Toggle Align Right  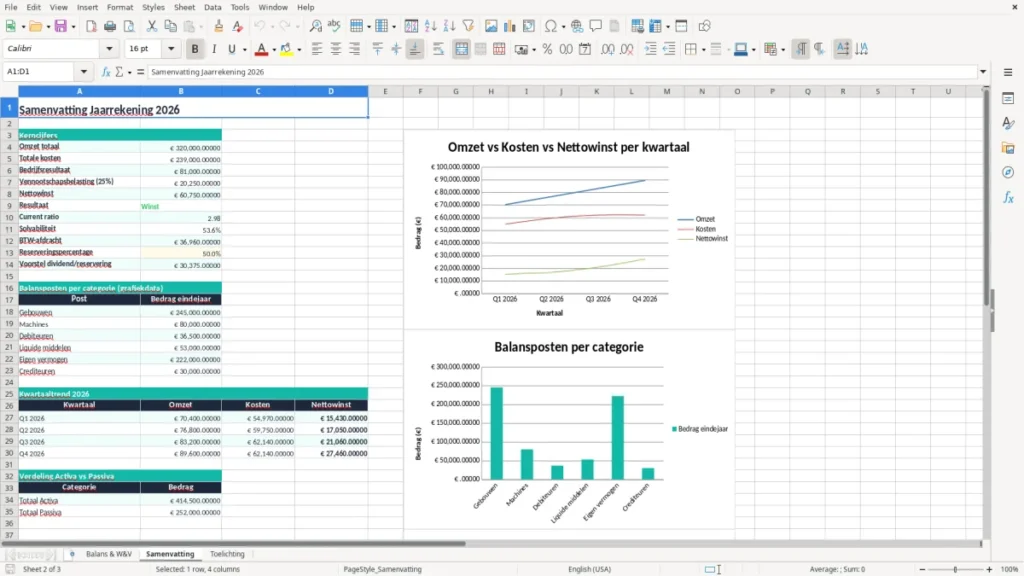[355, 49]
